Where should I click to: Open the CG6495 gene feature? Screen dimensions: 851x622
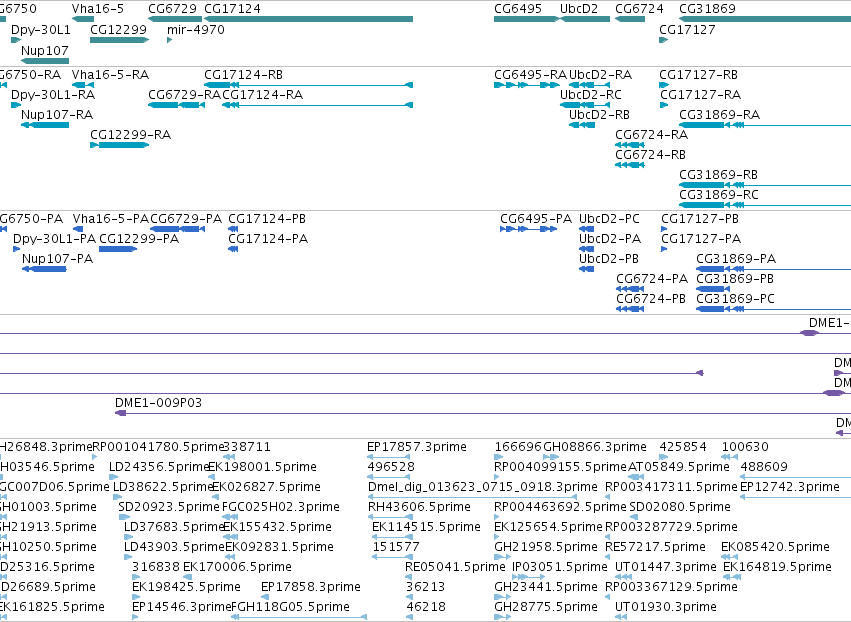pyautogui.click(x=526, y=19)
